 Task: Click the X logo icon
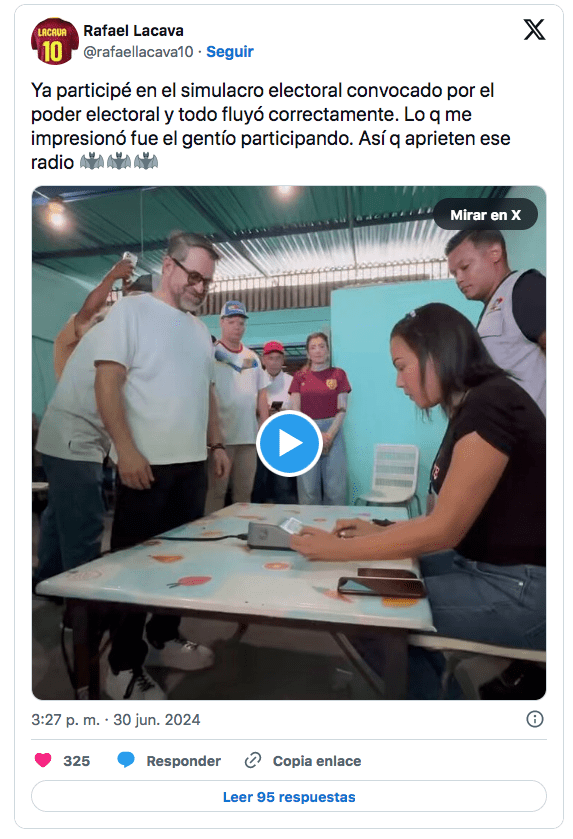click(x=534, y=29)
